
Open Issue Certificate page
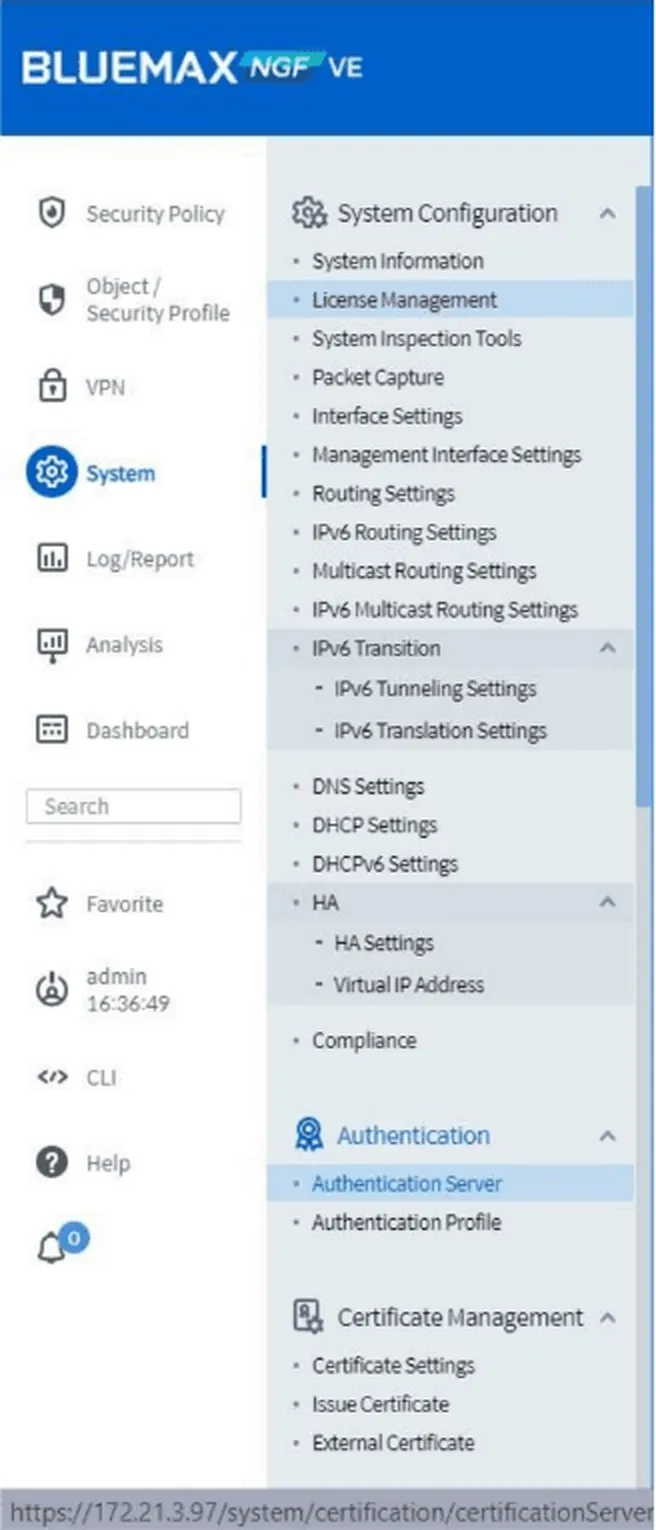pos(380,1404)
